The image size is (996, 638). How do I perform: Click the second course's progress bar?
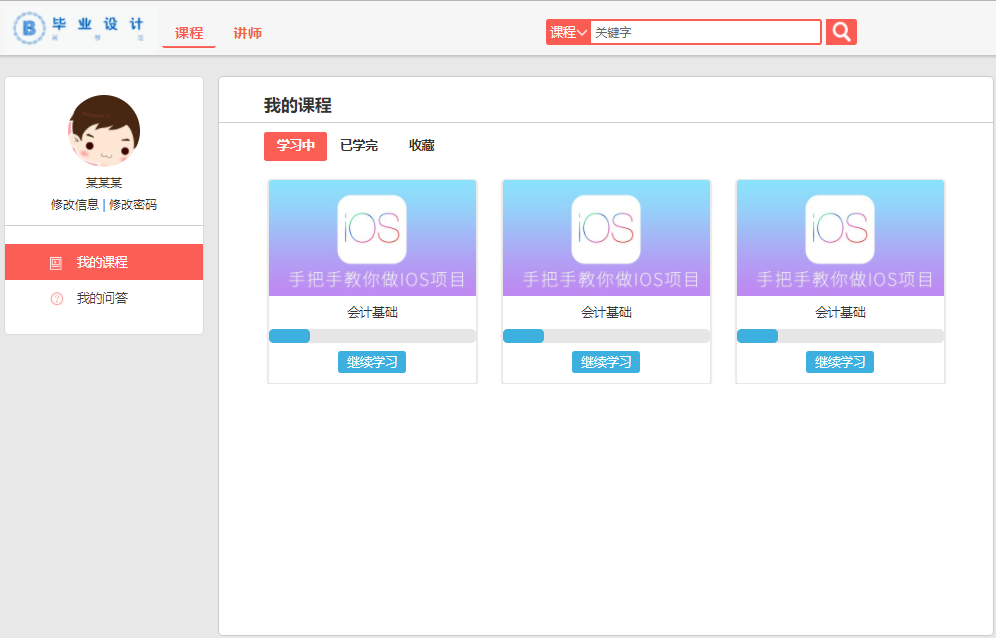click(x=606, y=336)
